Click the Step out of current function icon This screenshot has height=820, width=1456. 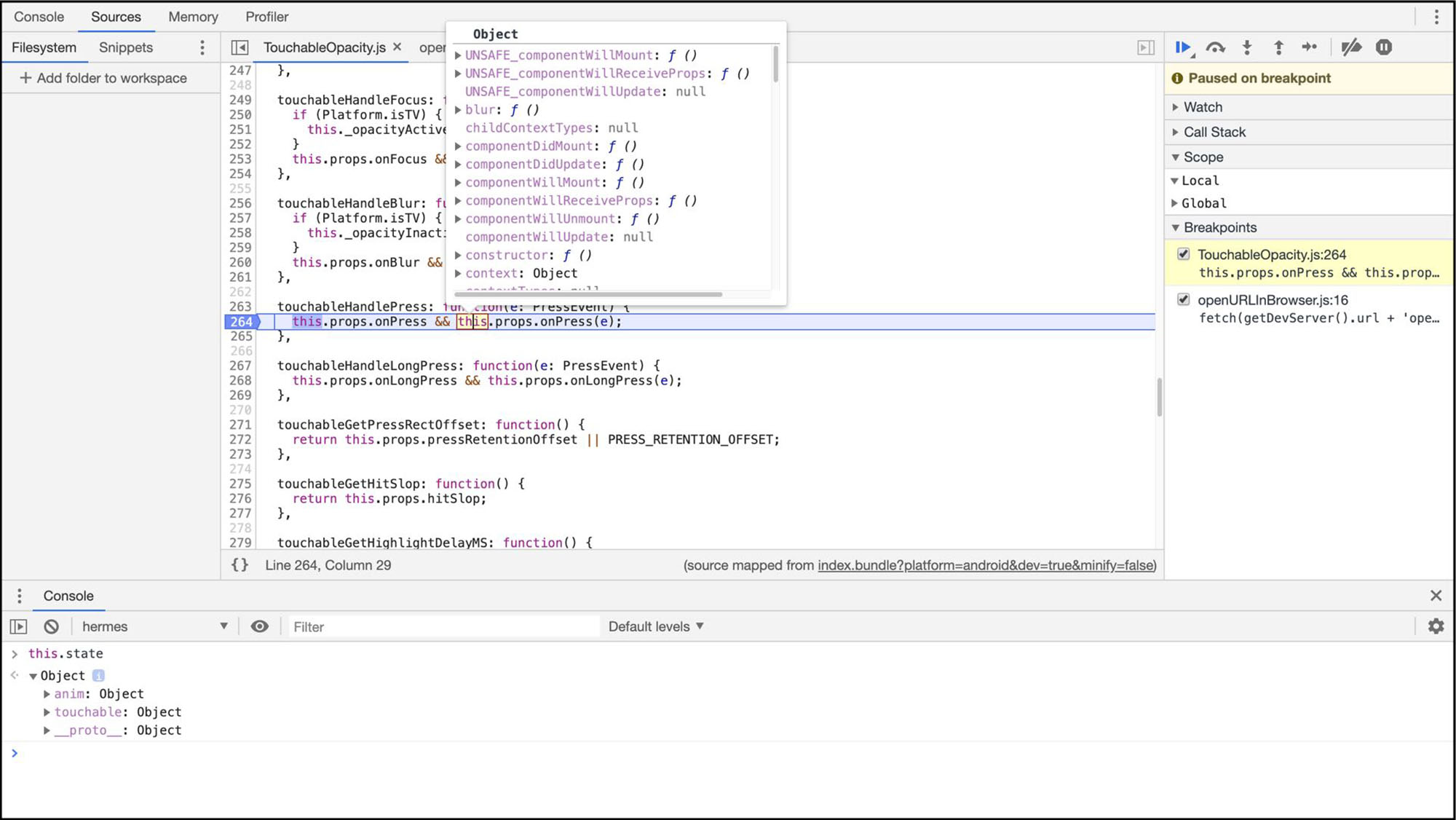tap(1278, 47)
